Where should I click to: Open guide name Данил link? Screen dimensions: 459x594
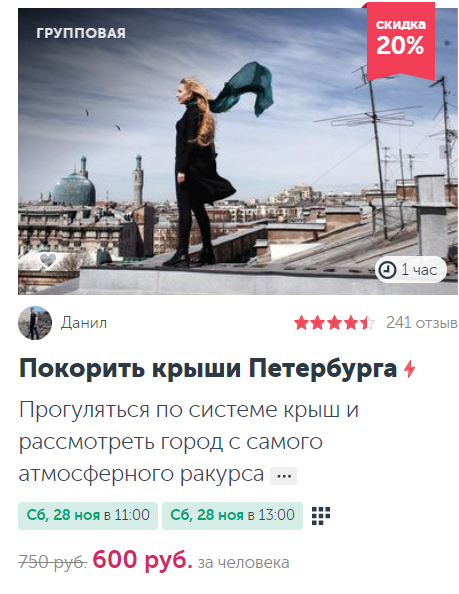(84, 323)
